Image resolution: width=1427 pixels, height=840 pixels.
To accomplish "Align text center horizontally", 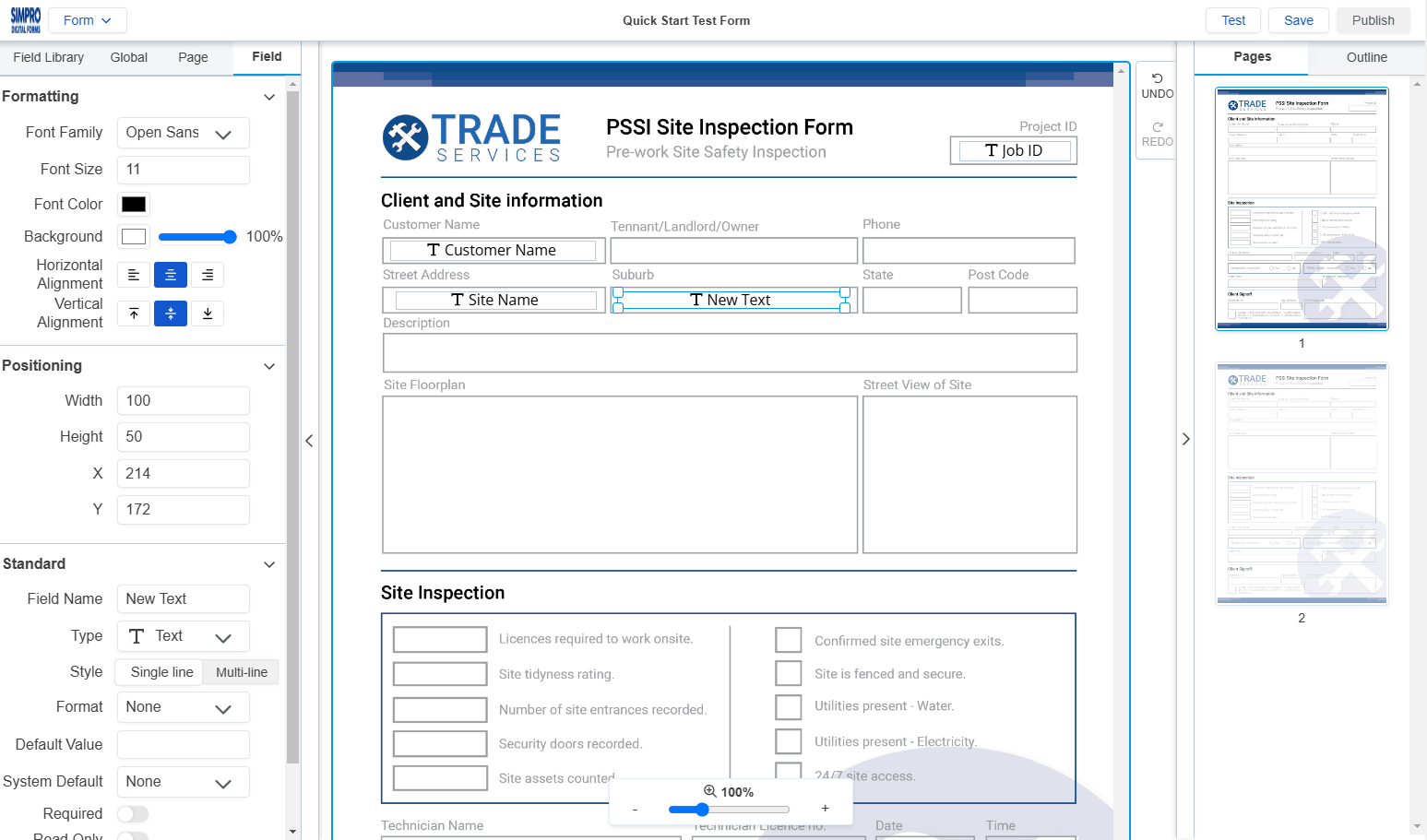I will coord(171,275).
